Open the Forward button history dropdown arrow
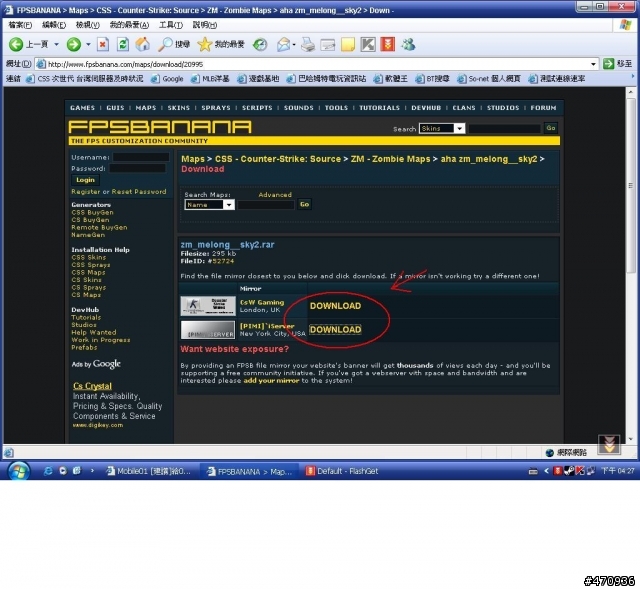This screenshot has width=640, height=589. pyautogui.click(x=88, y=44)
